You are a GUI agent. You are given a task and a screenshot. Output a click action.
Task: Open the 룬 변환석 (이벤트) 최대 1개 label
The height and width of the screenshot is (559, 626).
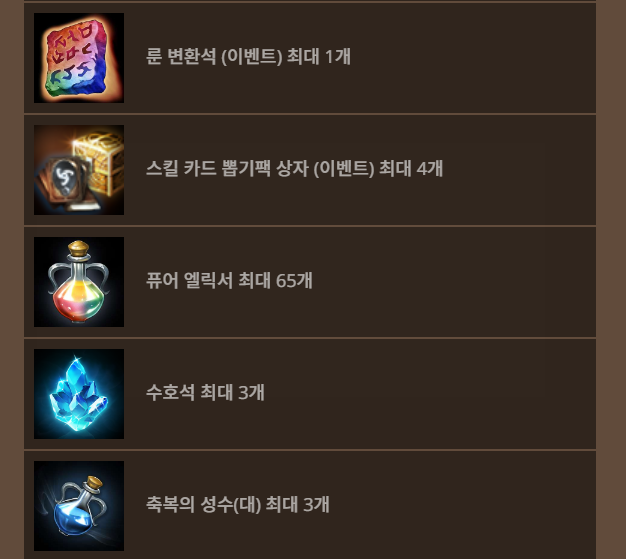(x=248, y=56)
